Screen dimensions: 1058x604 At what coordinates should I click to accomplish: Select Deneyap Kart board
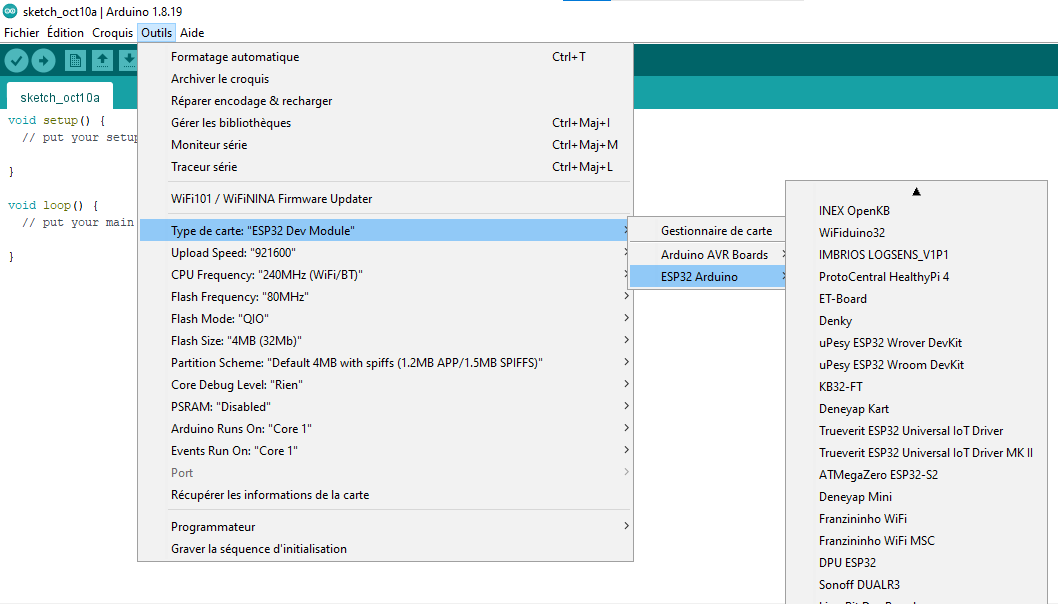pyautogui.click(x=916, y=409)
